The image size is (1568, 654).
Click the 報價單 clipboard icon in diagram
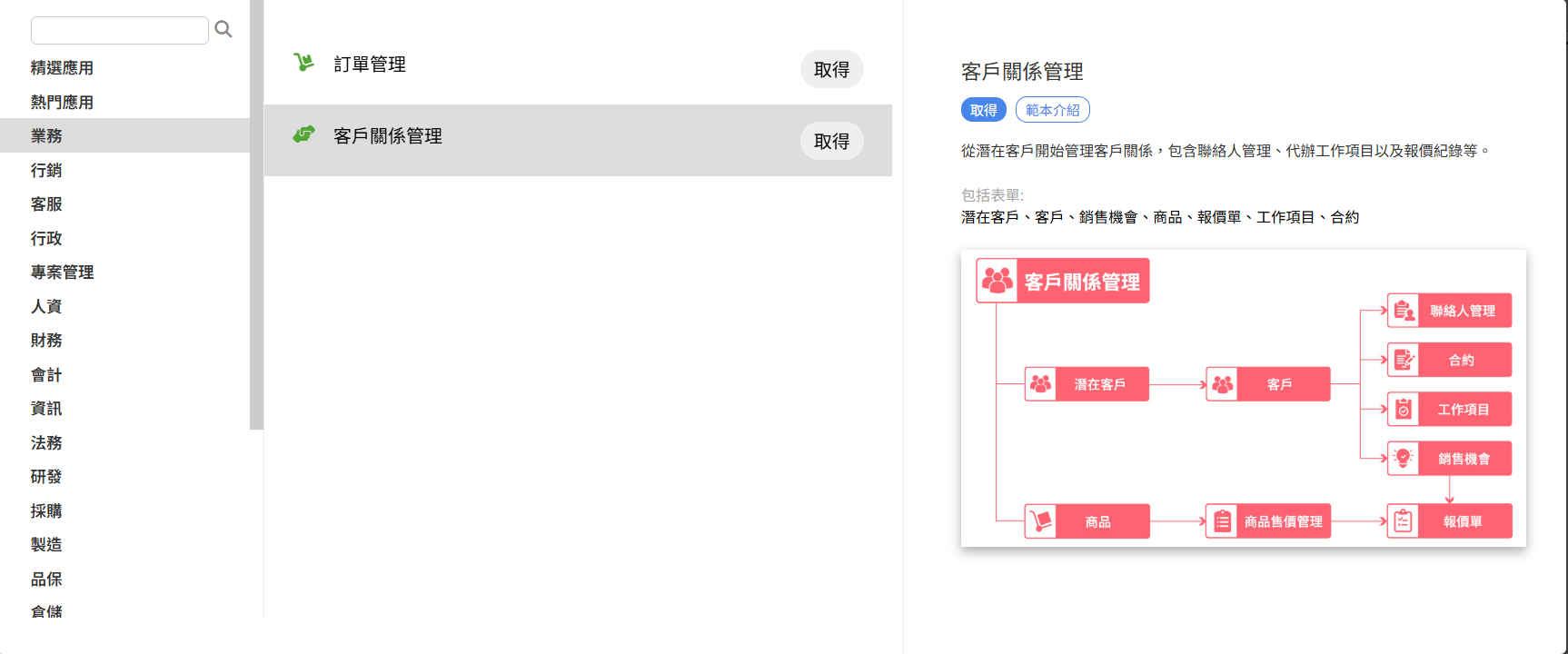click(1404, 521)
